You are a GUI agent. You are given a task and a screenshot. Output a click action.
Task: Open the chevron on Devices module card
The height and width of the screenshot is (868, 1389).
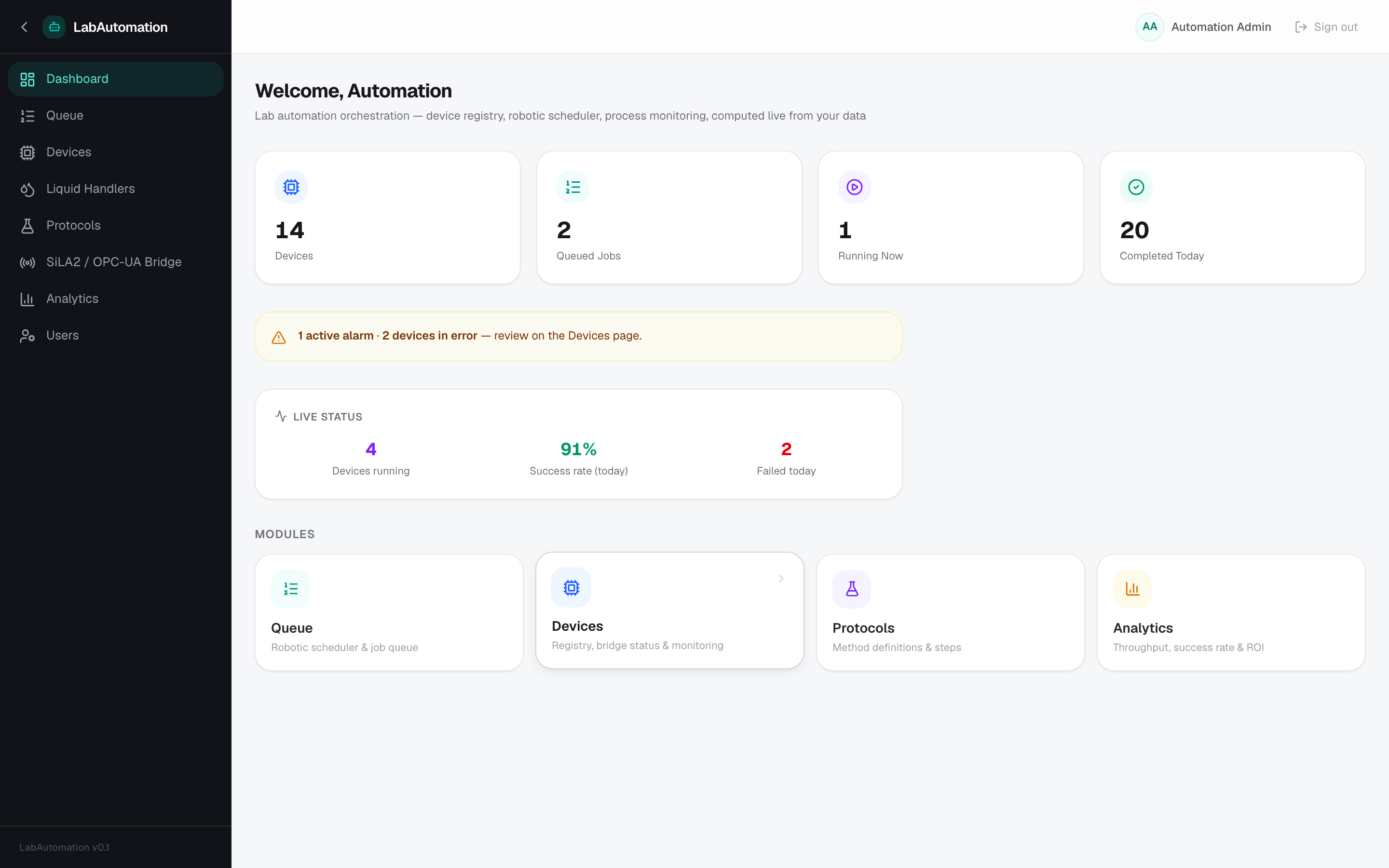[781, 579]
